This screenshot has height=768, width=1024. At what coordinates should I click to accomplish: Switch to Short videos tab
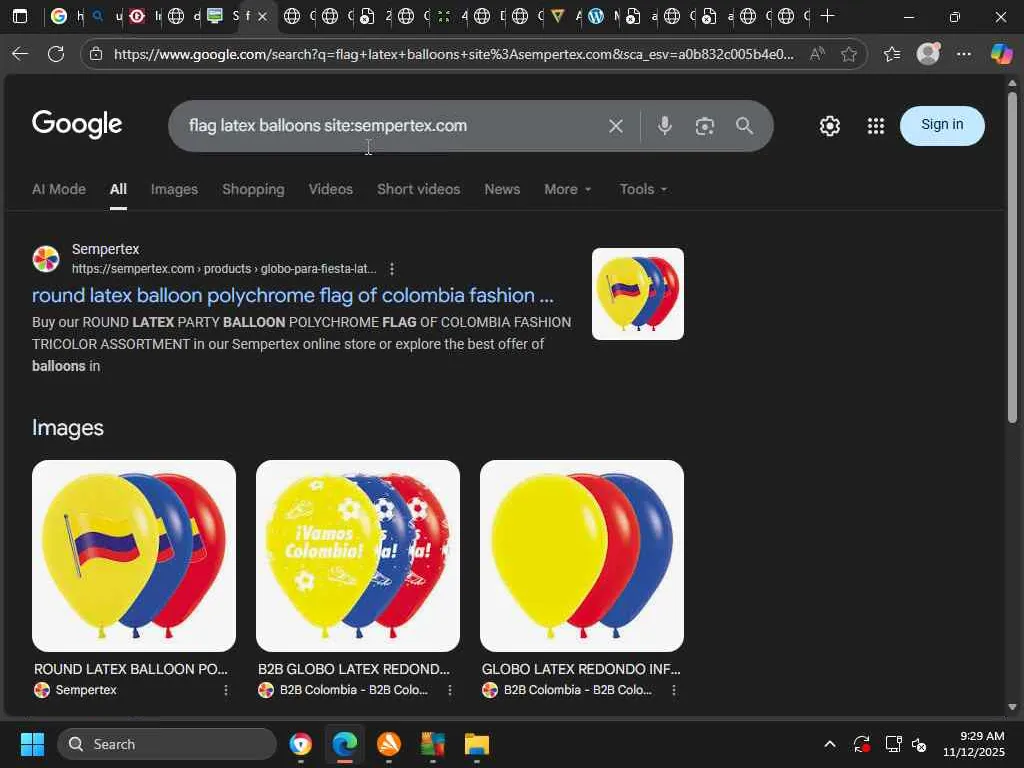(x=419, y=189)
